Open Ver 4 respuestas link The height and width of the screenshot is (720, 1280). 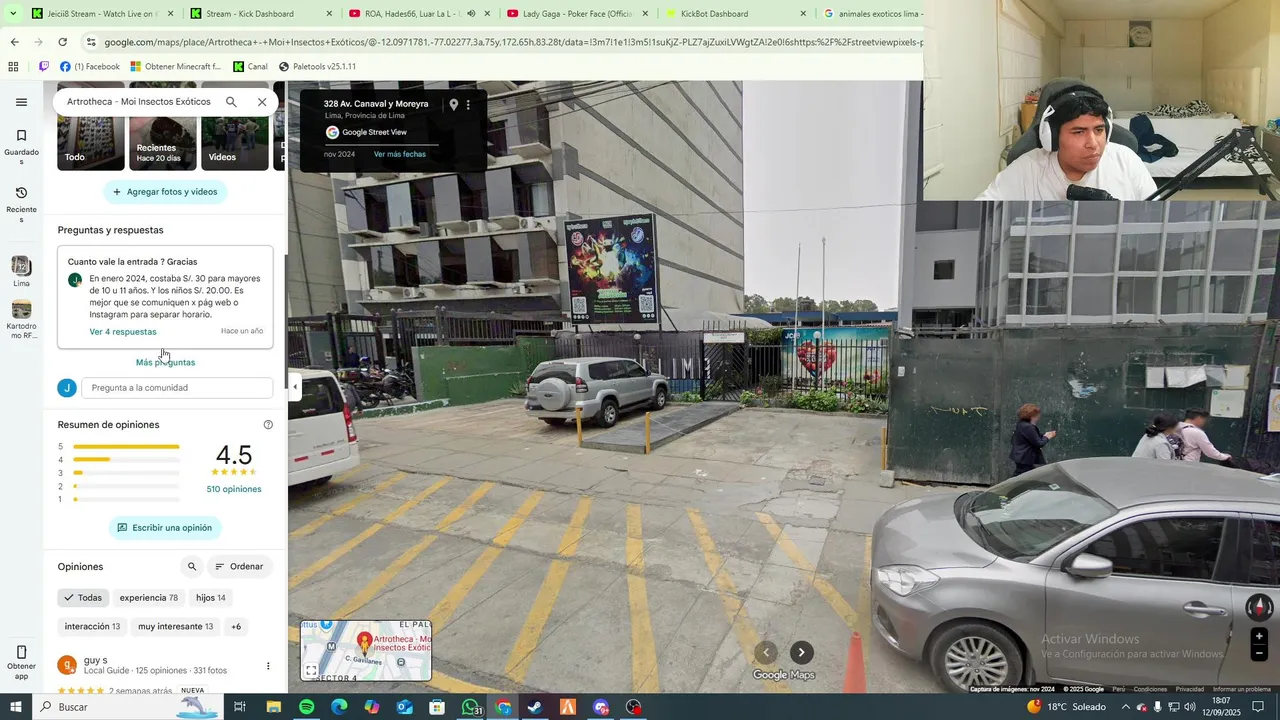123,332
